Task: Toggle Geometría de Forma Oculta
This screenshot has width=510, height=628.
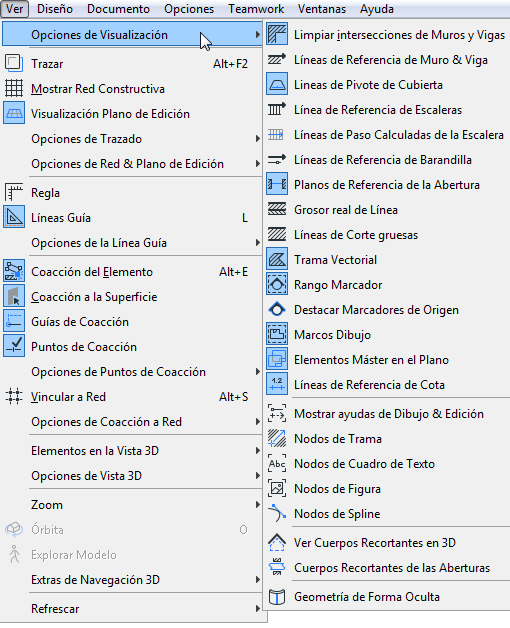Action: click(x=386, y=597)
